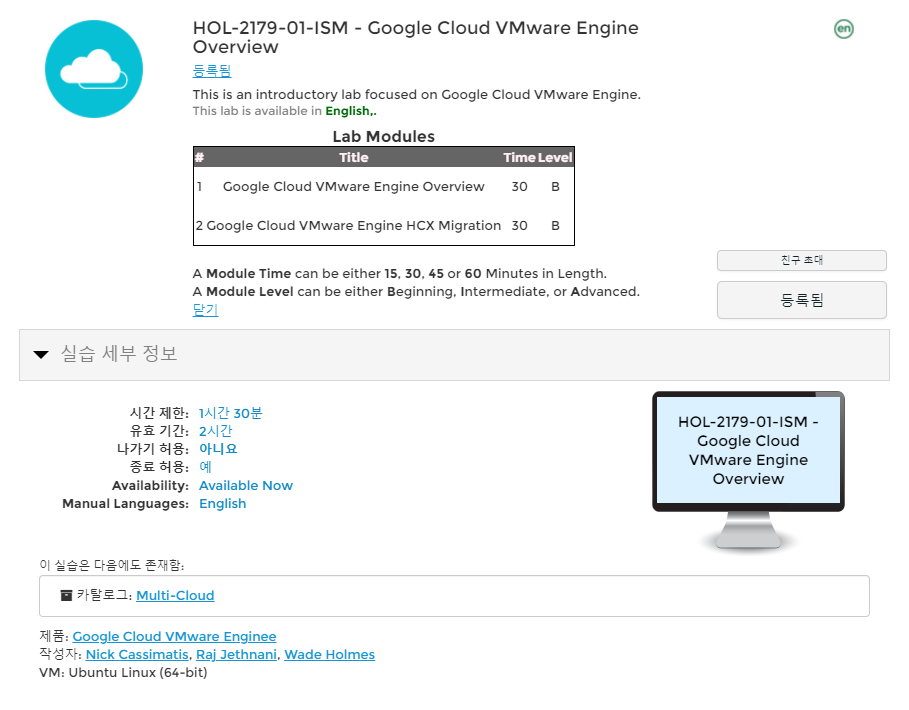Screen dimensions: 909x710
Task: Click the lab title heading HOL-2179-01-ISM
Action: [416, 37]
